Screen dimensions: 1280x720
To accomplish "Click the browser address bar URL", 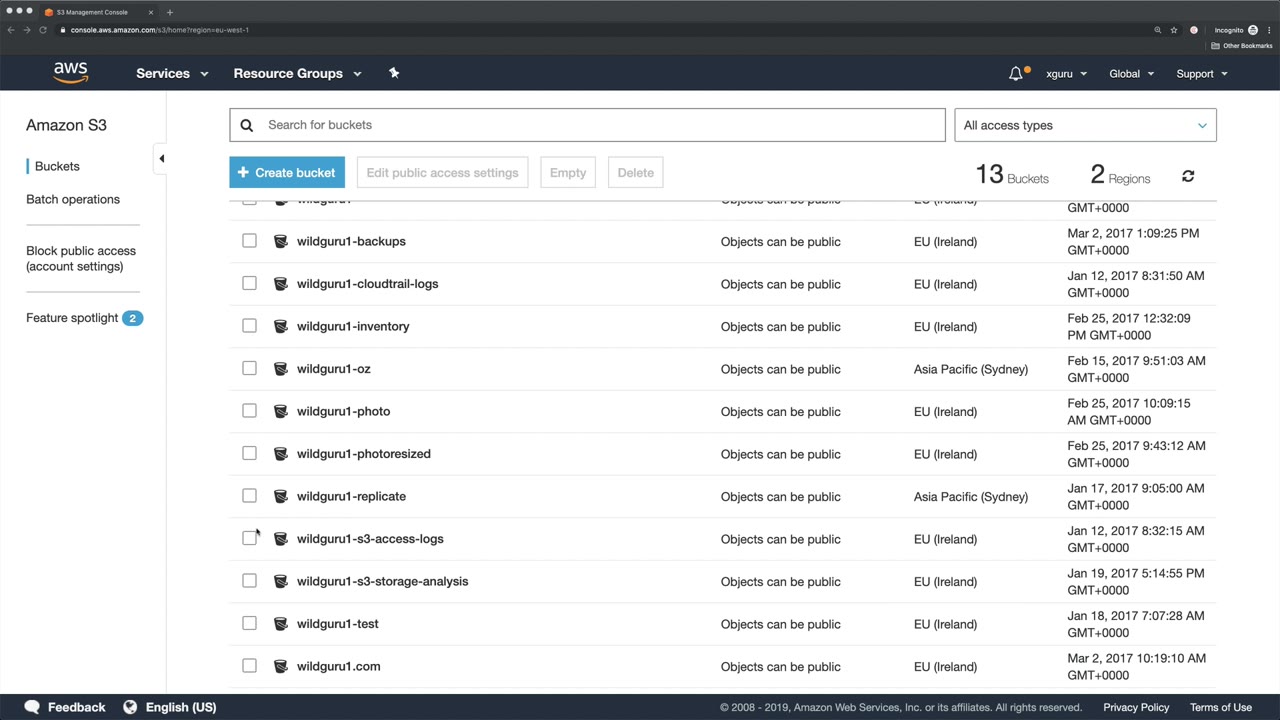I will click(x=160, y=30).
